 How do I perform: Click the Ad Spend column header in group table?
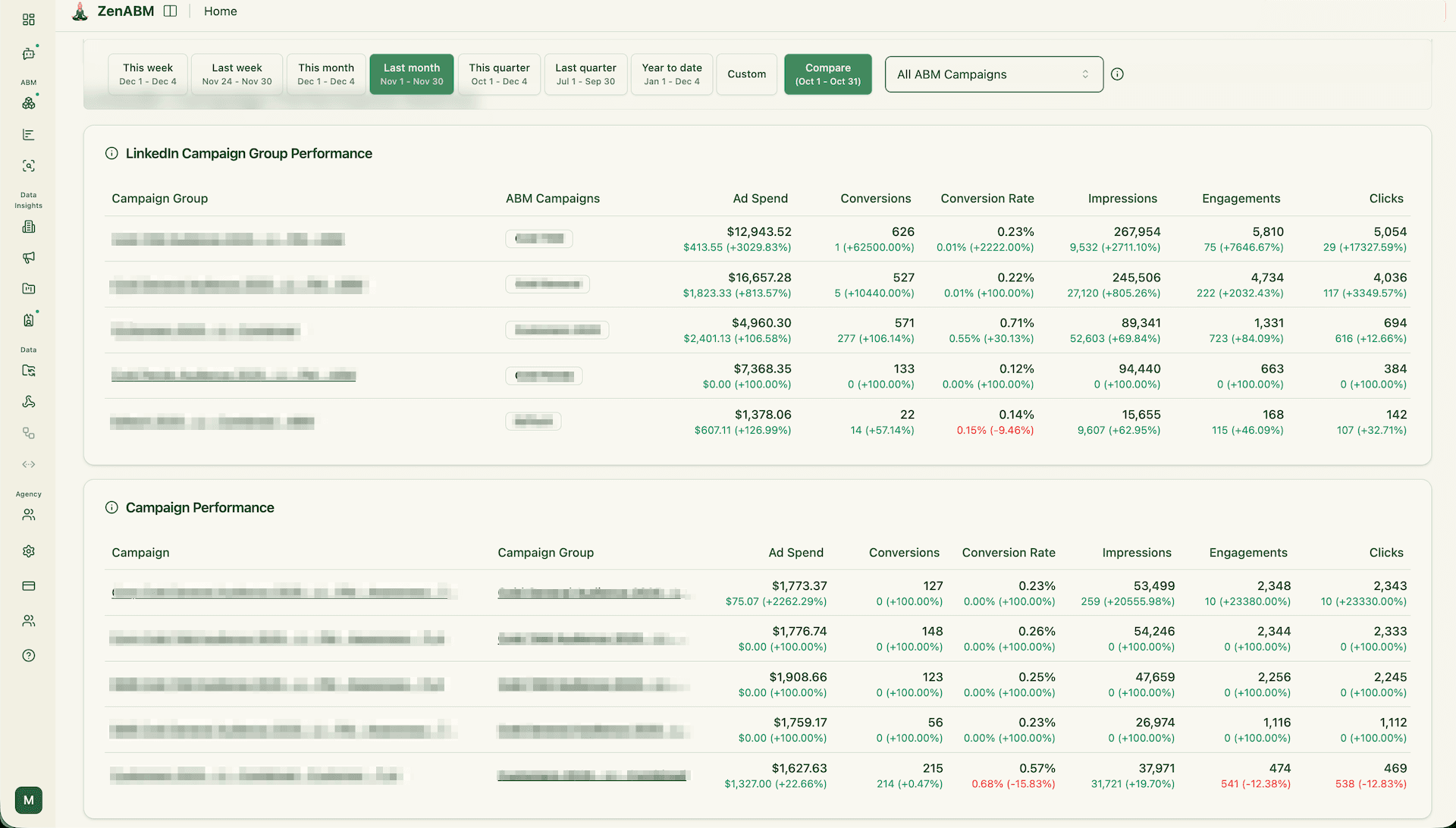pyautogui.click(x=760, y=199)
